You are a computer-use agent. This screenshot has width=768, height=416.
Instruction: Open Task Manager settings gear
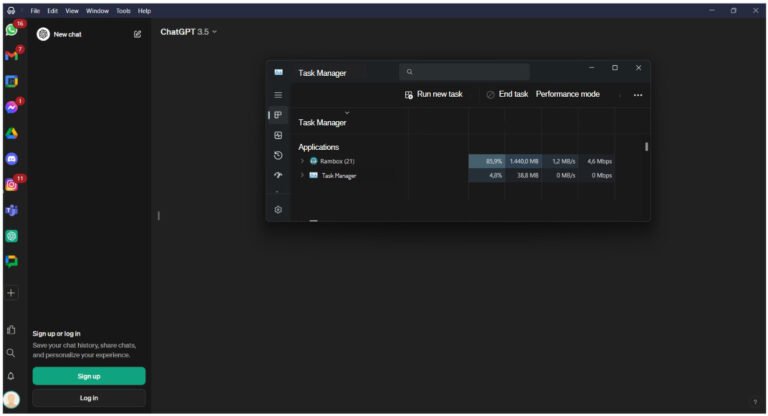tap(278, 210)
